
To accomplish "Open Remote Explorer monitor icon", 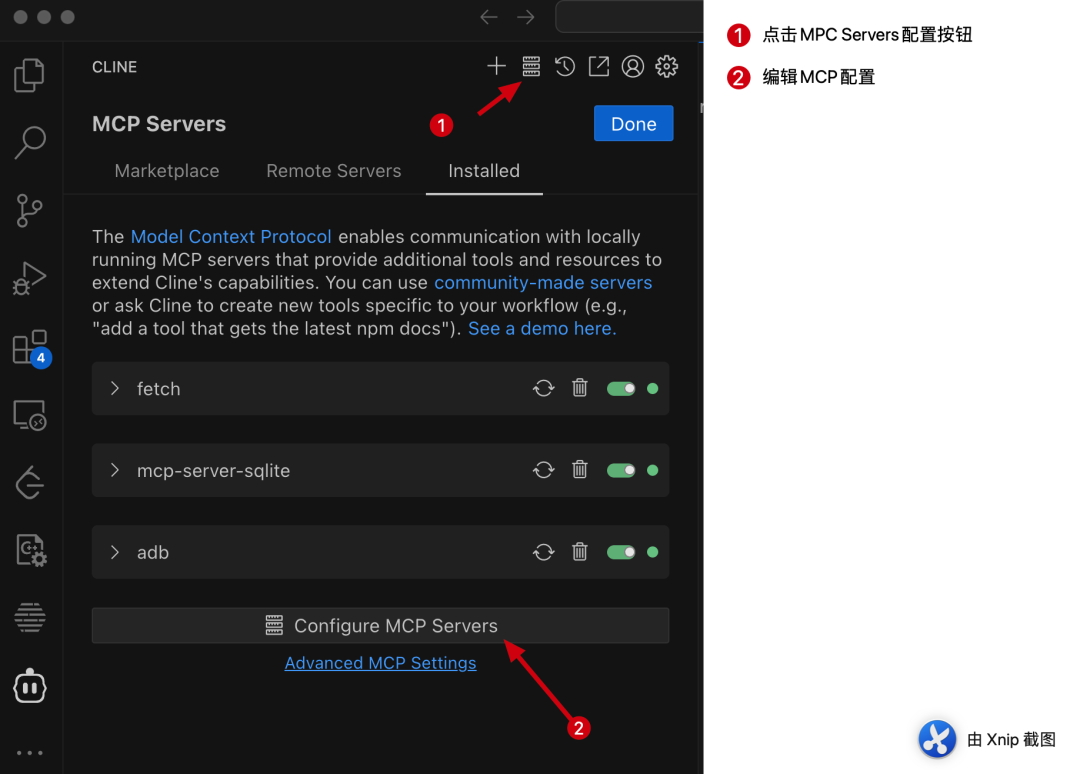I will (30, 416).
